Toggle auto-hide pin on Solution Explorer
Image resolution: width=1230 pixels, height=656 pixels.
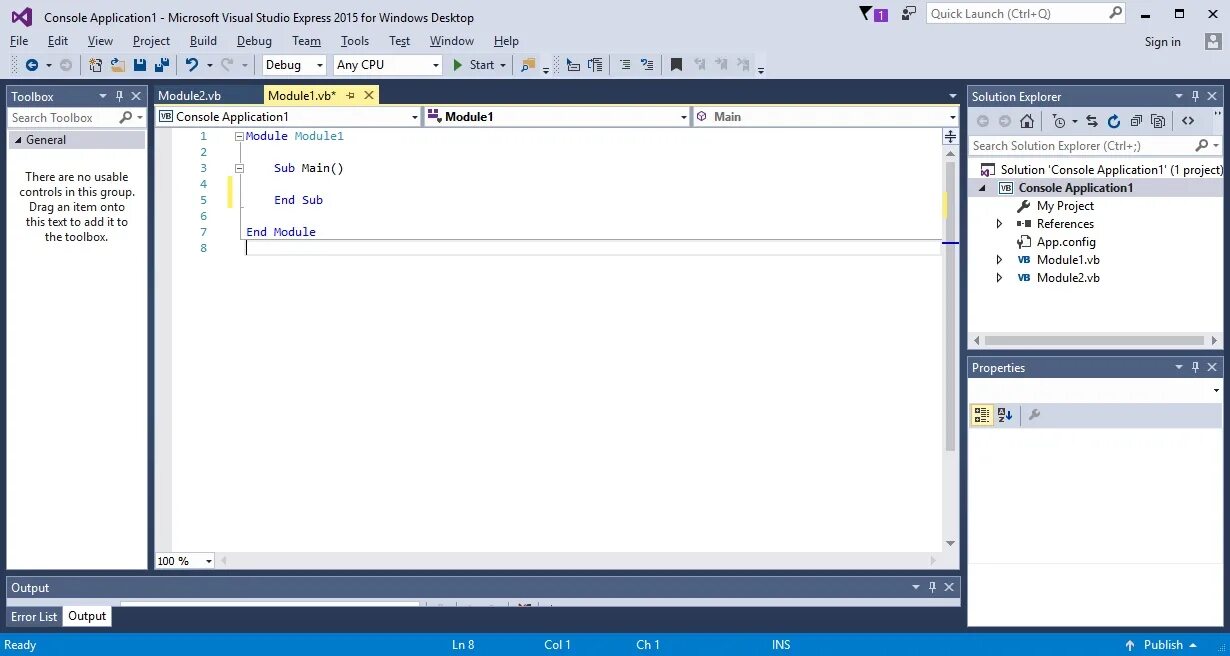(x=1196, y=96)
